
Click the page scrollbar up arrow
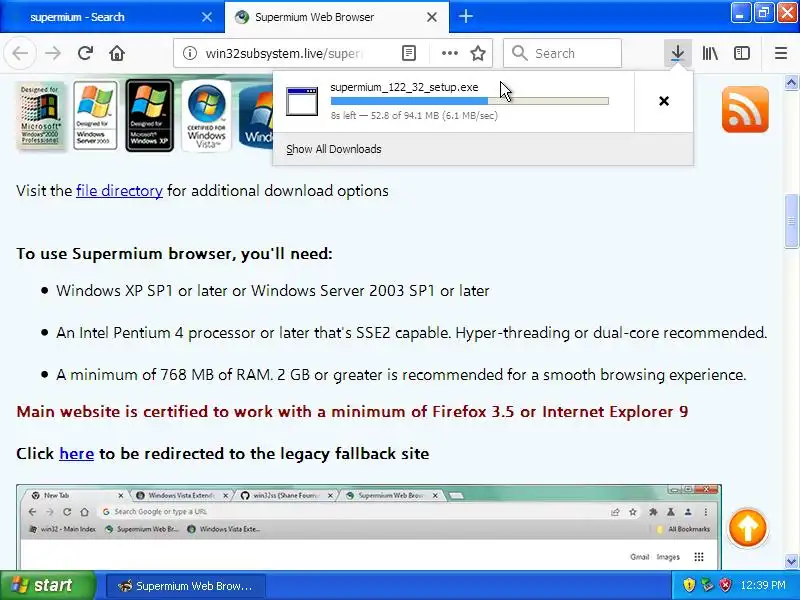click(791, 83)
